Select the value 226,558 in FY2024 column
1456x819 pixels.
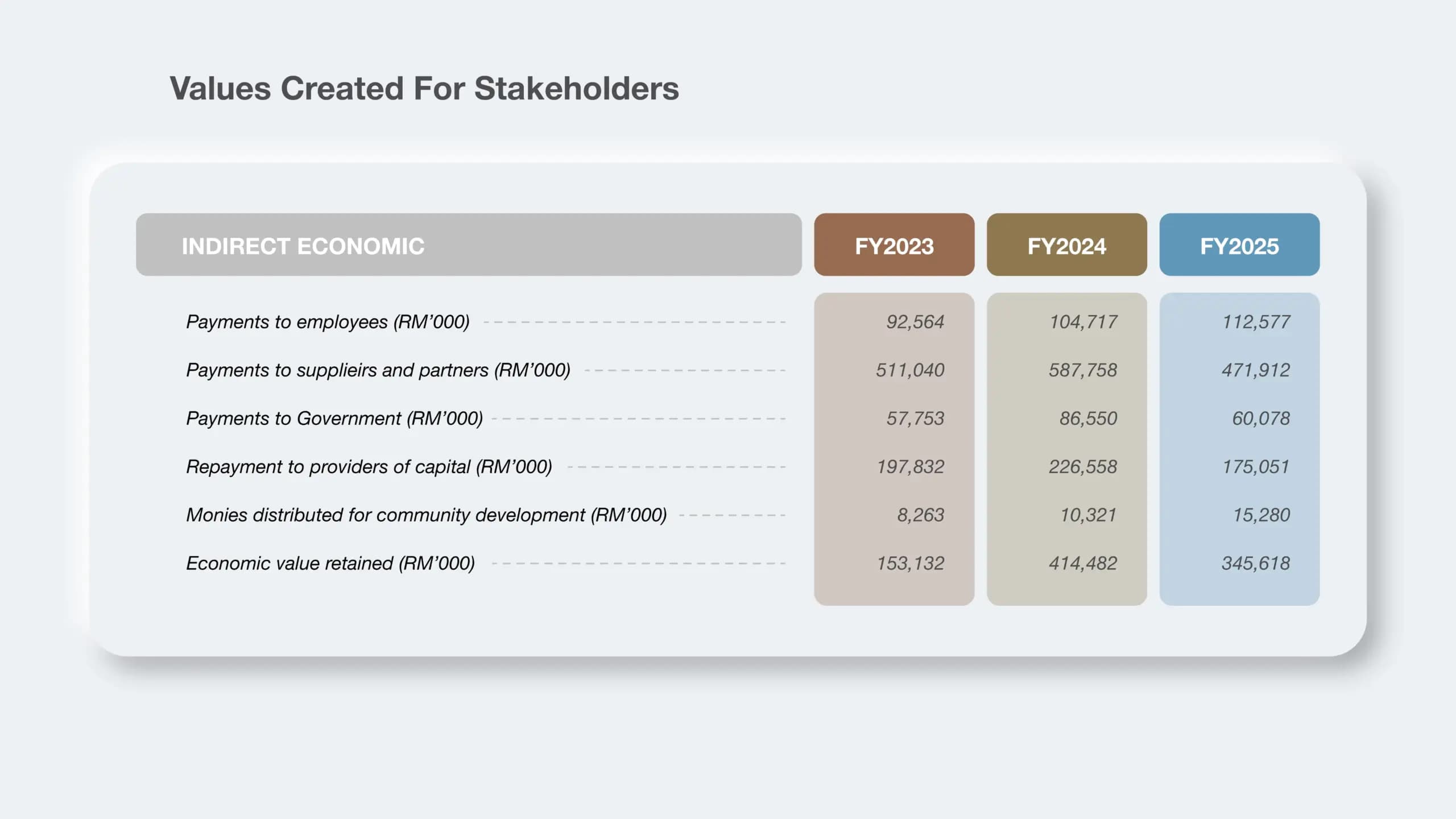tap(1083, 466)
